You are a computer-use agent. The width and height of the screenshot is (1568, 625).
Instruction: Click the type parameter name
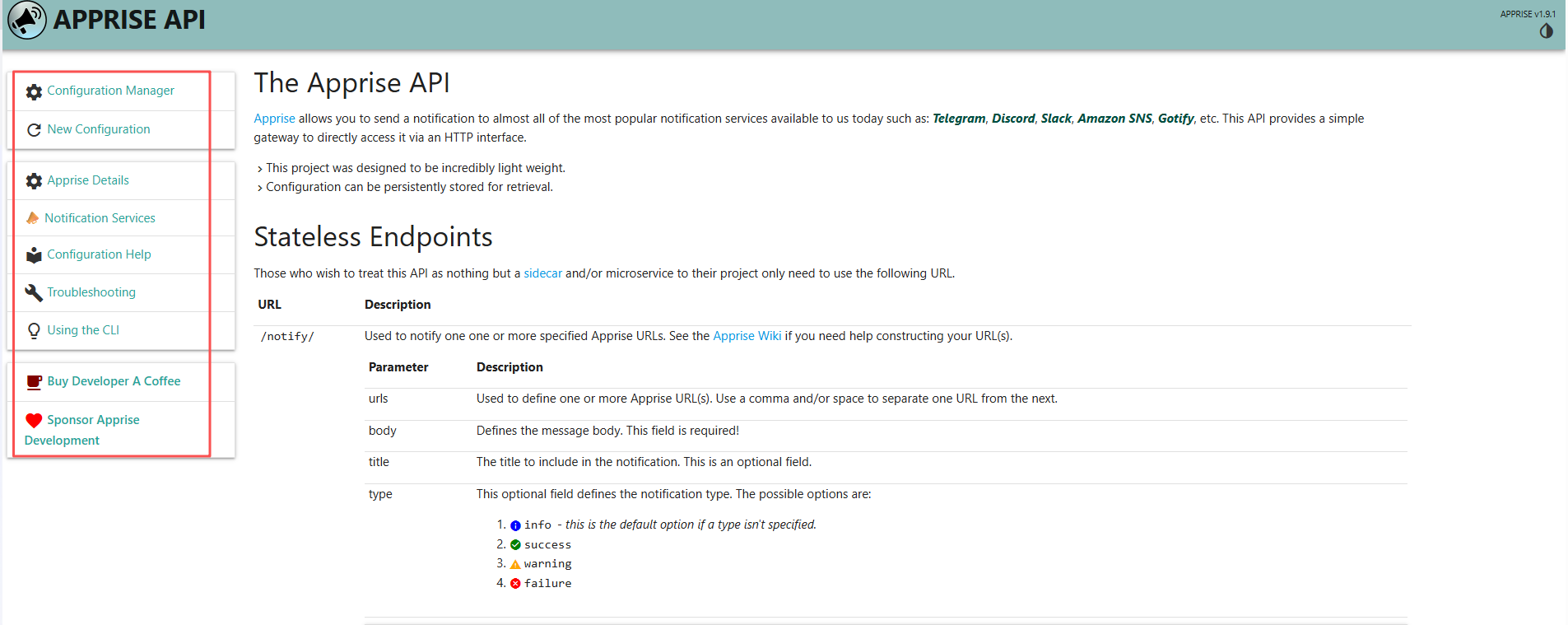[x=380, y=494]
